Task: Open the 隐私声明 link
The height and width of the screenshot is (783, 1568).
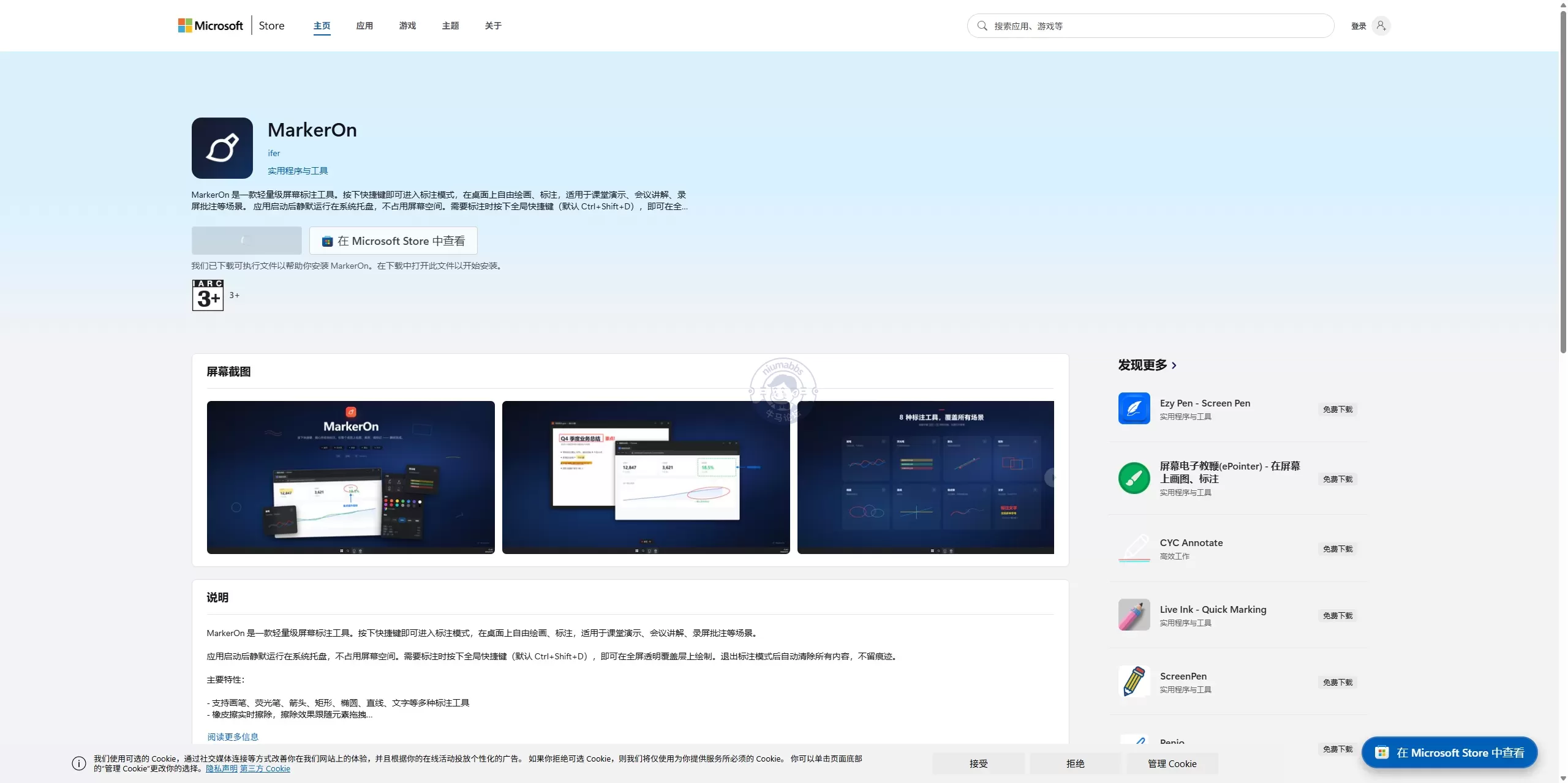Action: click(x=222, y=769)
